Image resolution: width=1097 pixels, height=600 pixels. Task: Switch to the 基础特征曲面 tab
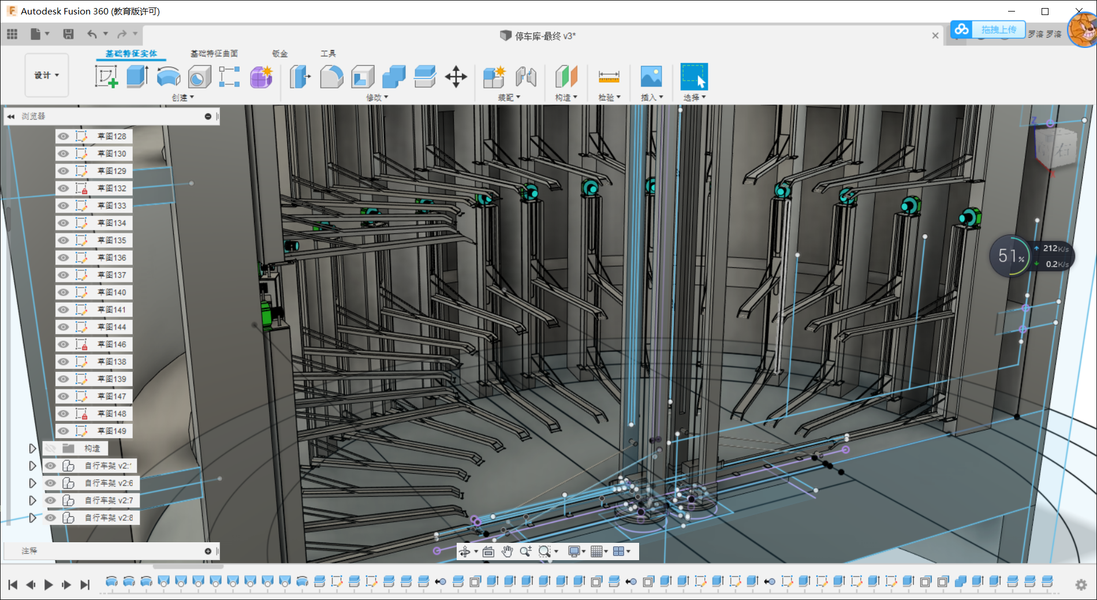pos(214,54)
